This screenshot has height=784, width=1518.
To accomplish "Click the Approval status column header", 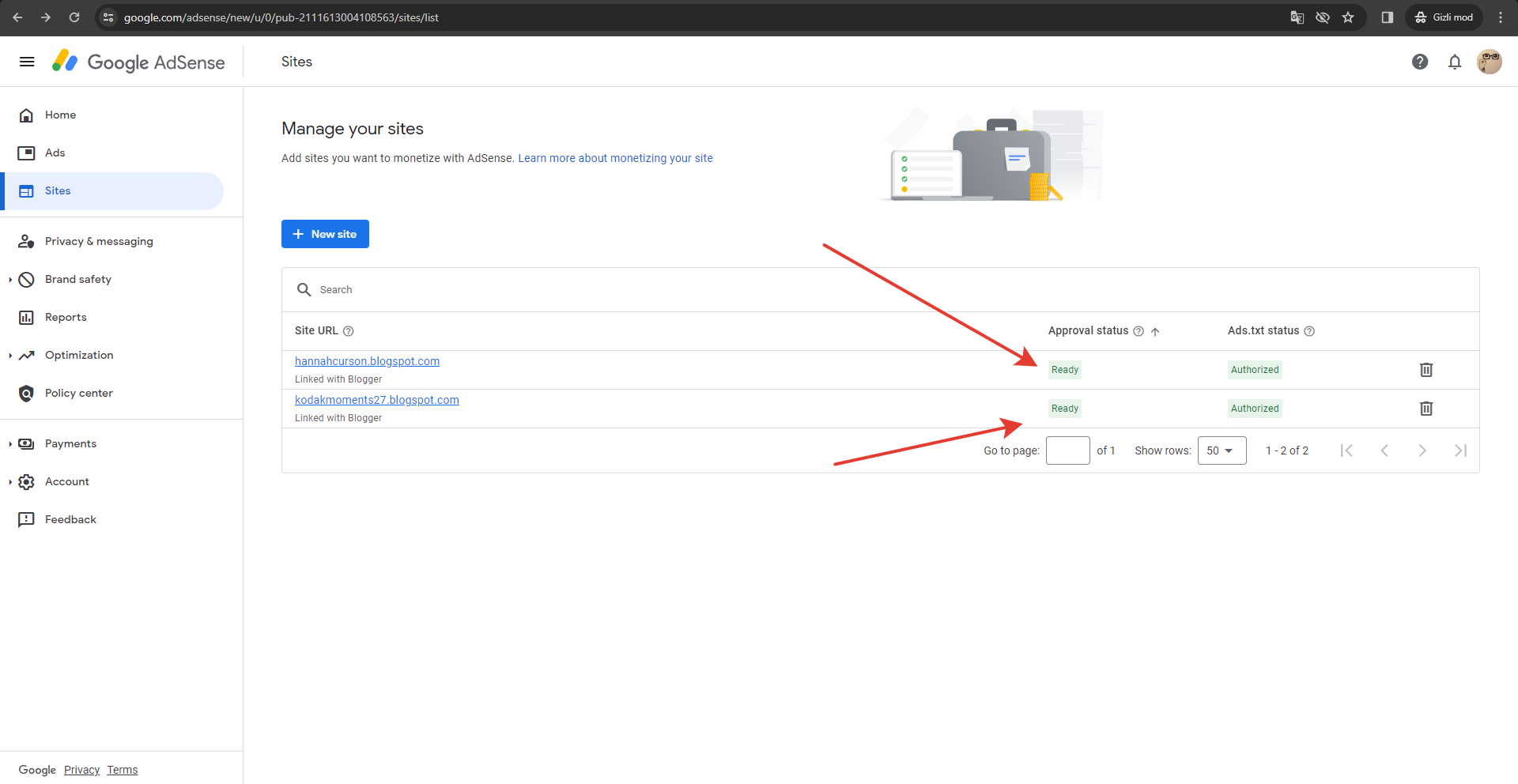I will tap(1088, 331).
